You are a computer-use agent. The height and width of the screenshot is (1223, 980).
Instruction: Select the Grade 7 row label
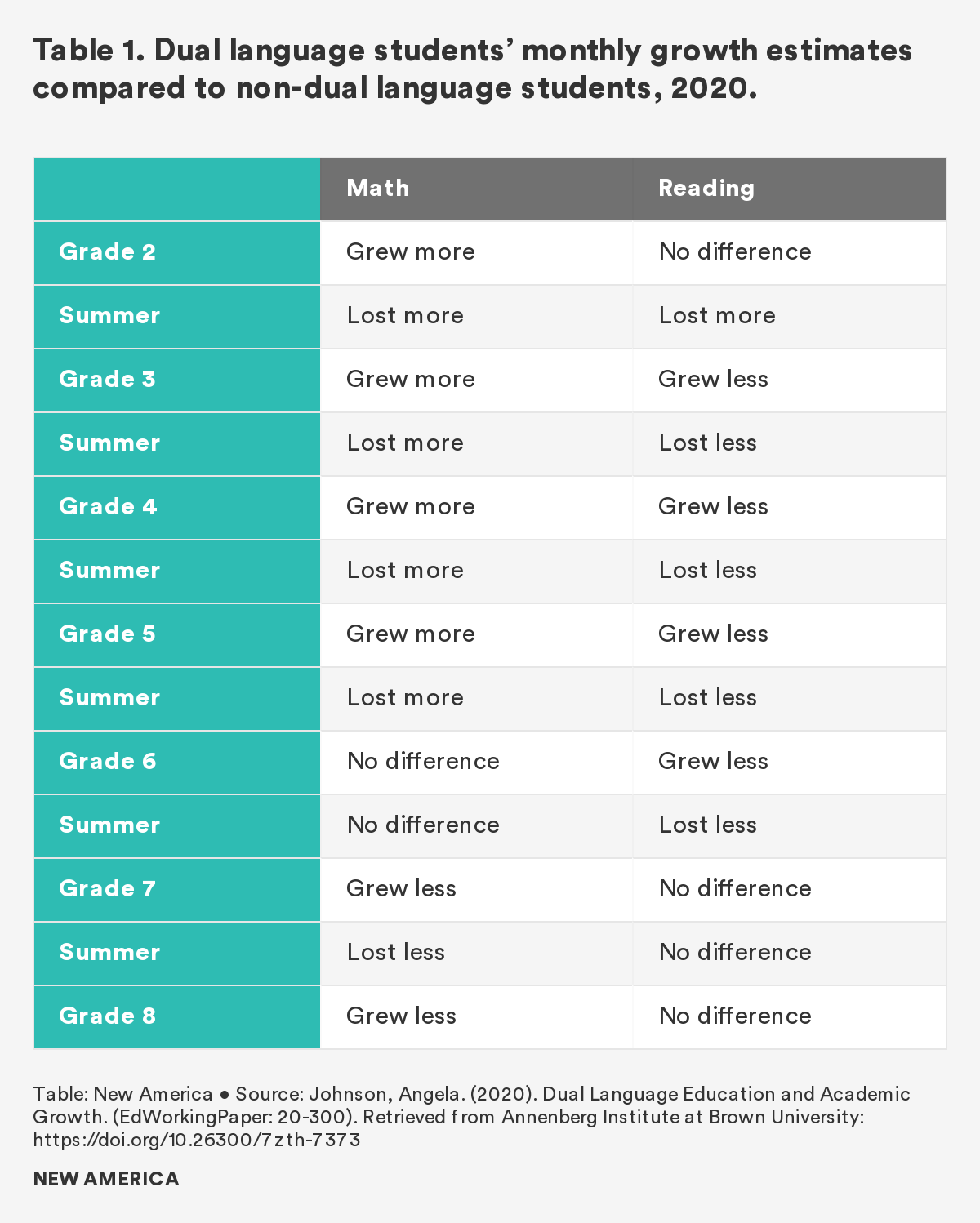(x=108, y=889)
